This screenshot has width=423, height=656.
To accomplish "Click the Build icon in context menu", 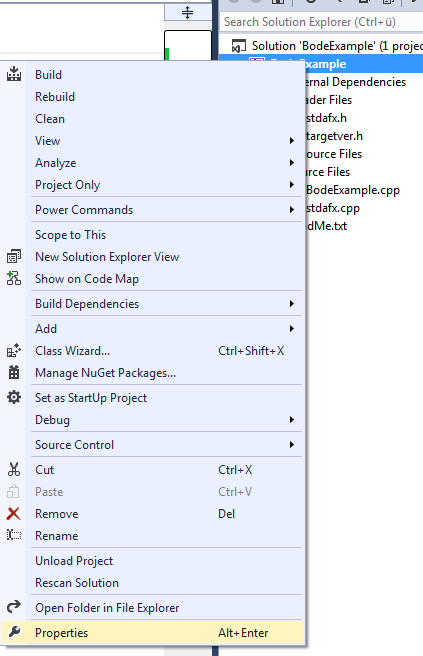I will tap(14, 74).
